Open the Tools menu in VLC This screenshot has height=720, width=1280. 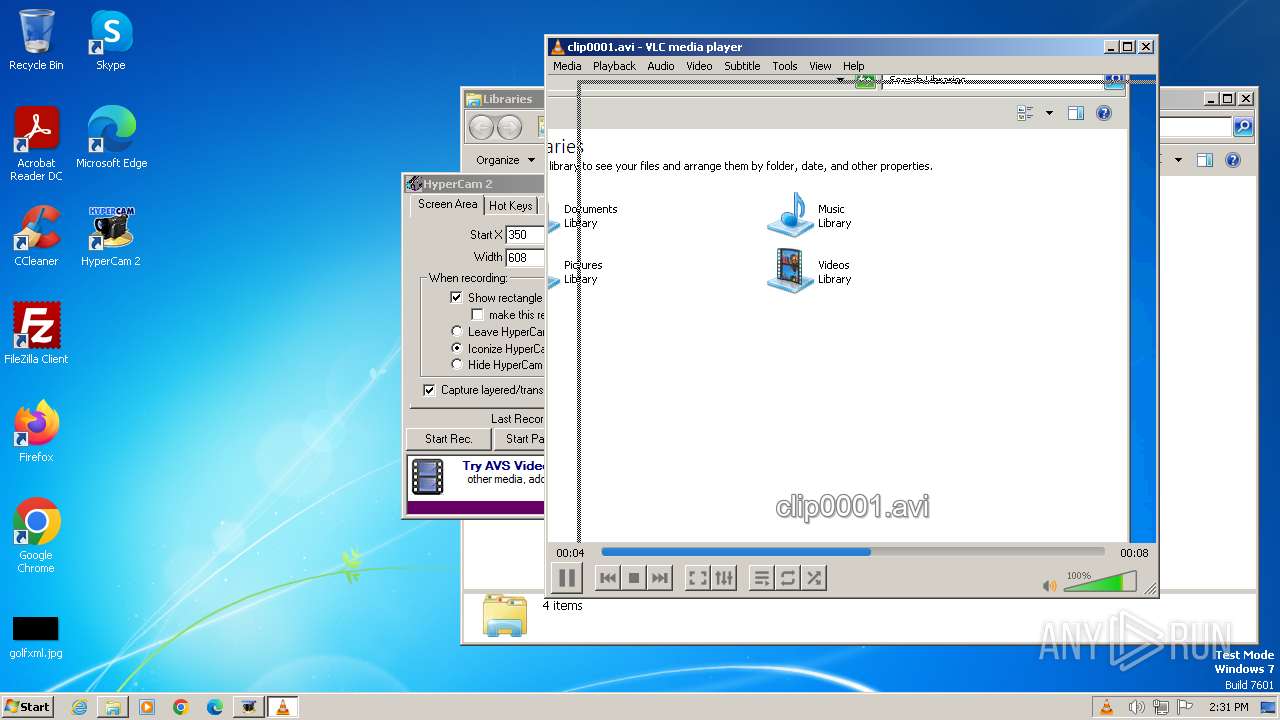tap(785, 66)
